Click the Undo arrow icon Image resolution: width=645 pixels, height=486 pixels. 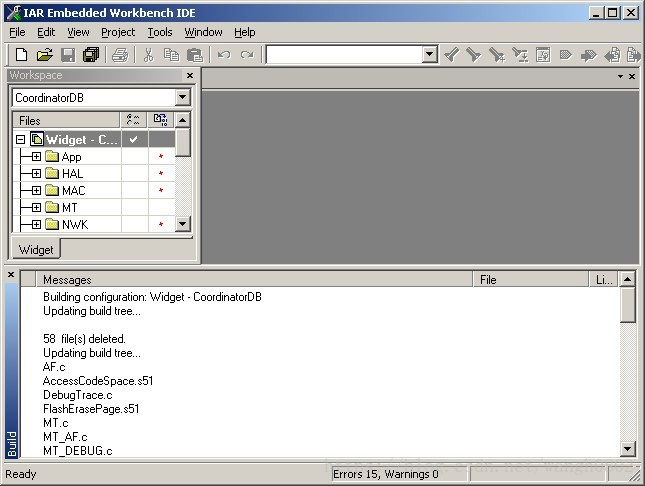[224, 54]
